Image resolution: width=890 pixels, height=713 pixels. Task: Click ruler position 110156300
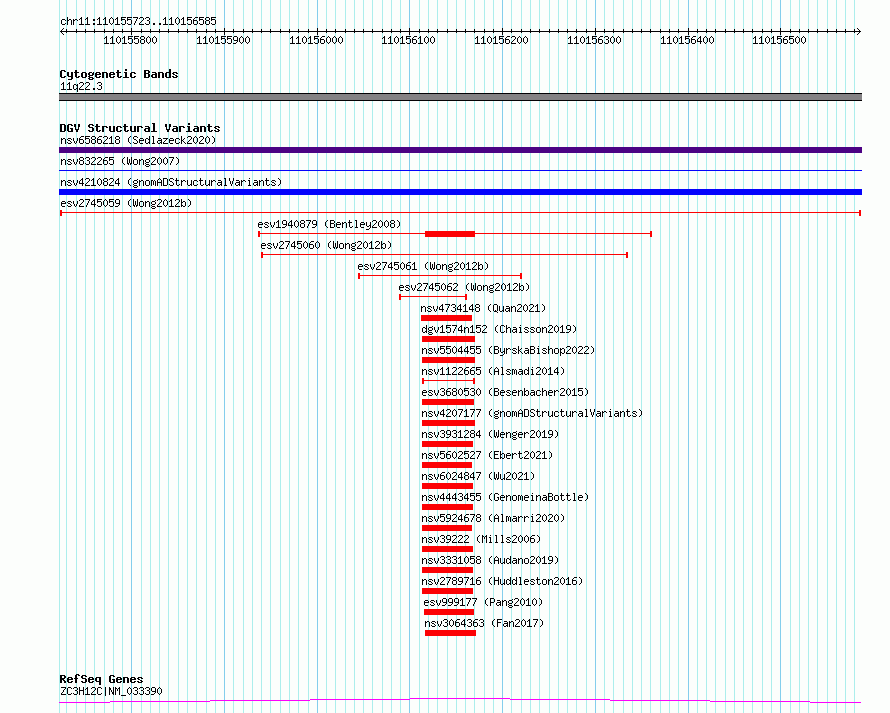click(594, 40)
